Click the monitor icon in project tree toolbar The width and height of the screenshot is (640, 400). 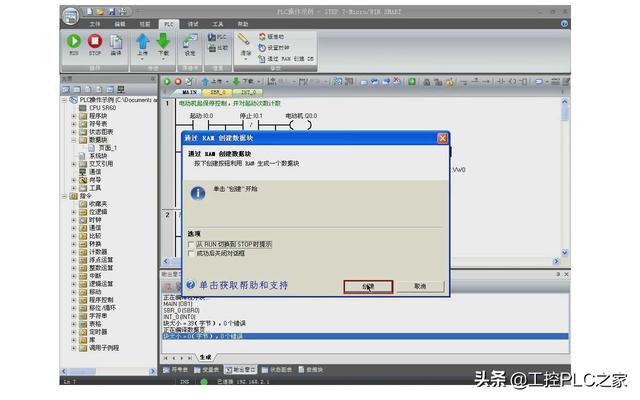(121, 89)
